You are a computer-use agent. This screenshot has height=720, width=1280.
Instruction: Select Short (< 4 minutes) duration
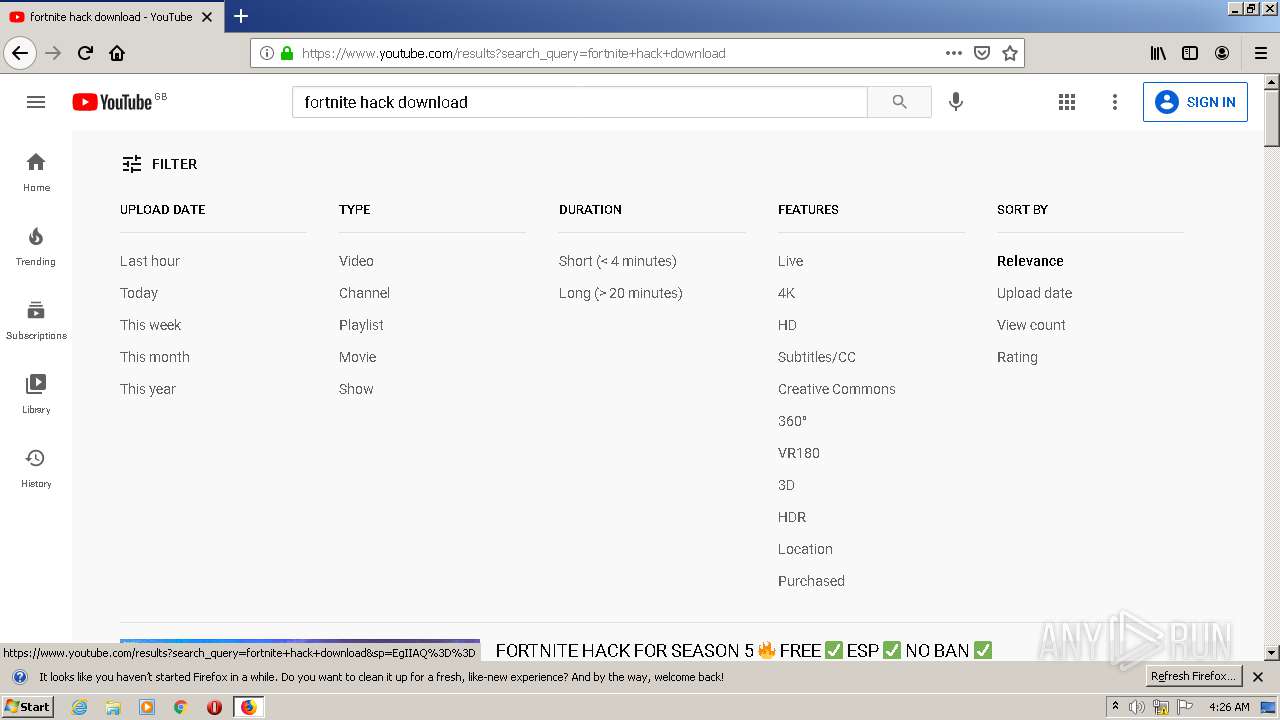pos(618,261)
